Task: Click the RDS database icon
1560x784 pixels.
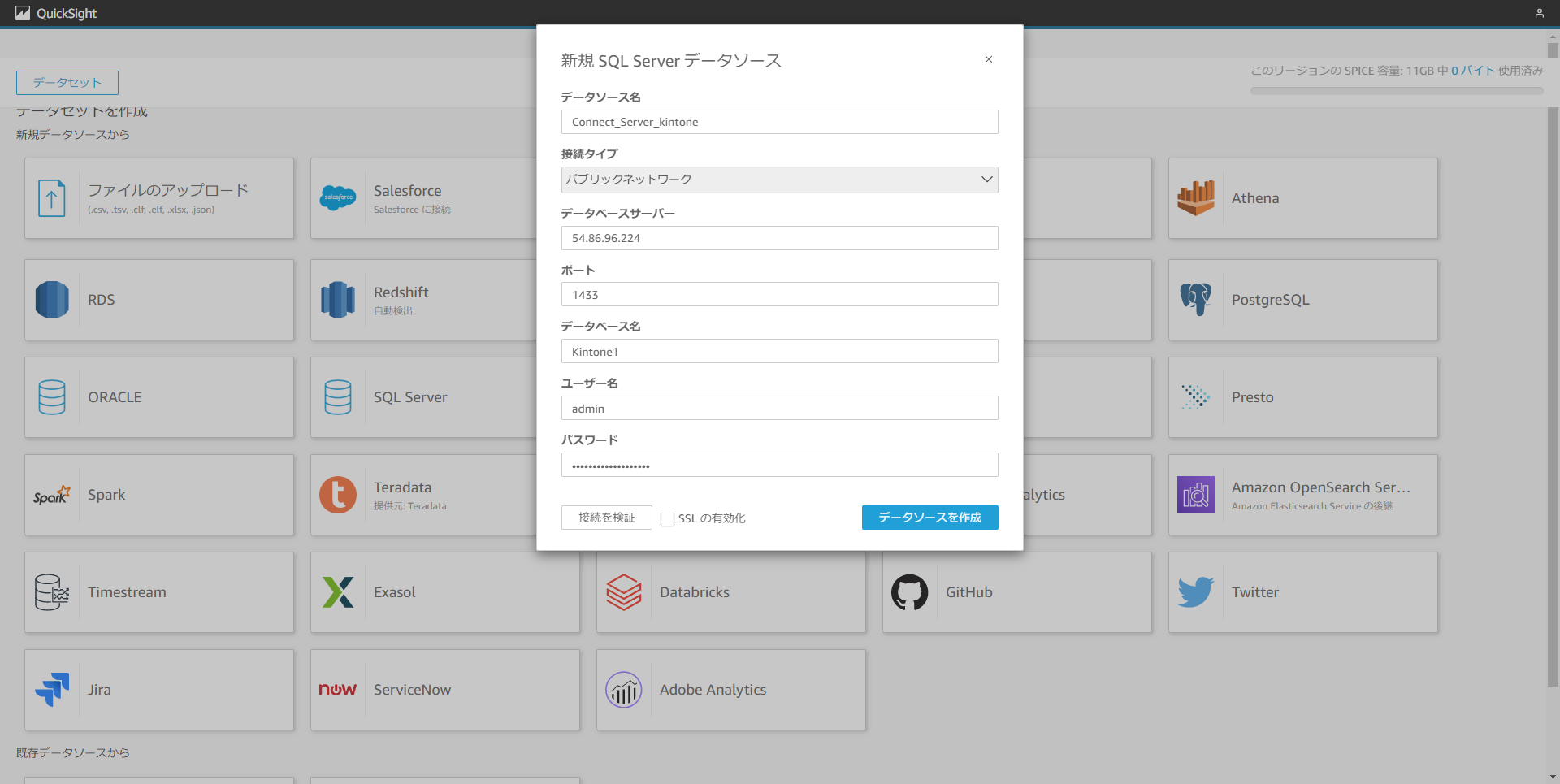Action: [x=52, y=300]
